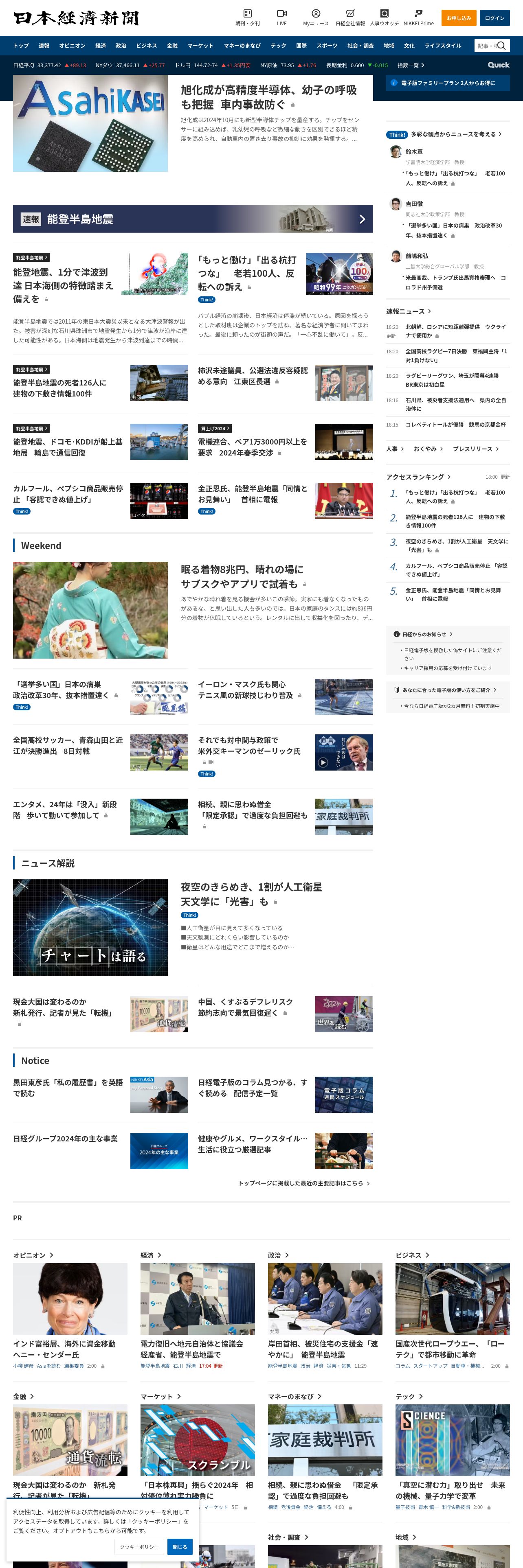The height and width of the screenshot is (1568, 523).
Task: Select 速報 in navigation bar
Action: point(44,46)
